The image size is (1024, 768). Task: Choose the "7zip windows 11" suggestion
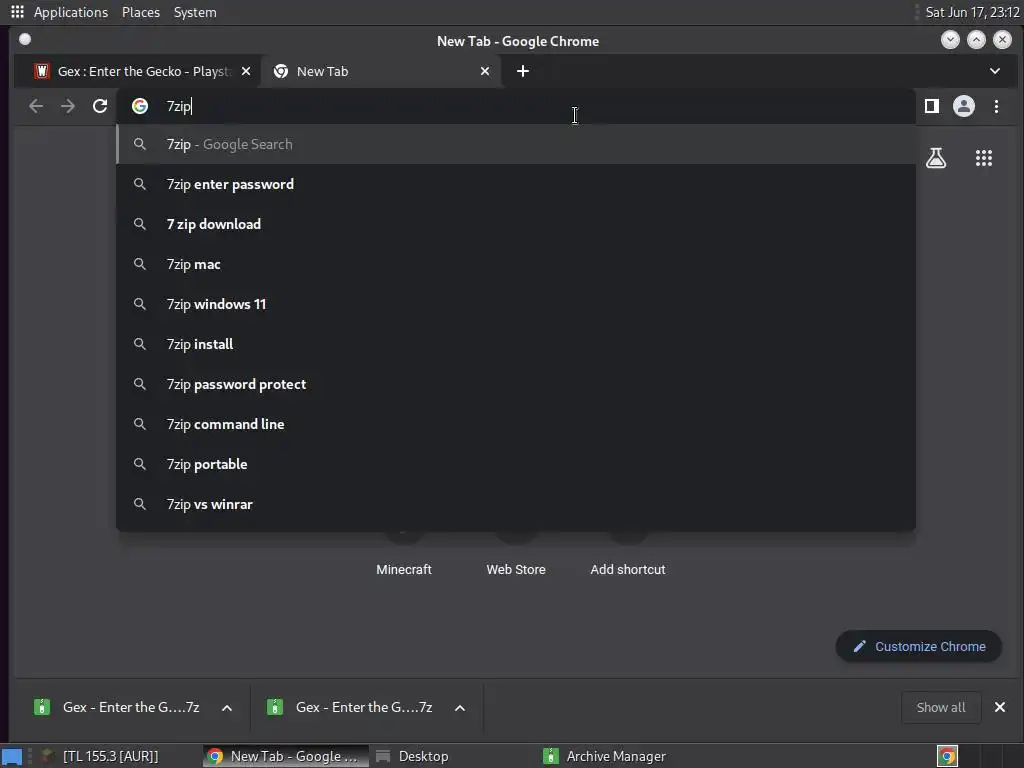click(516, 304)
